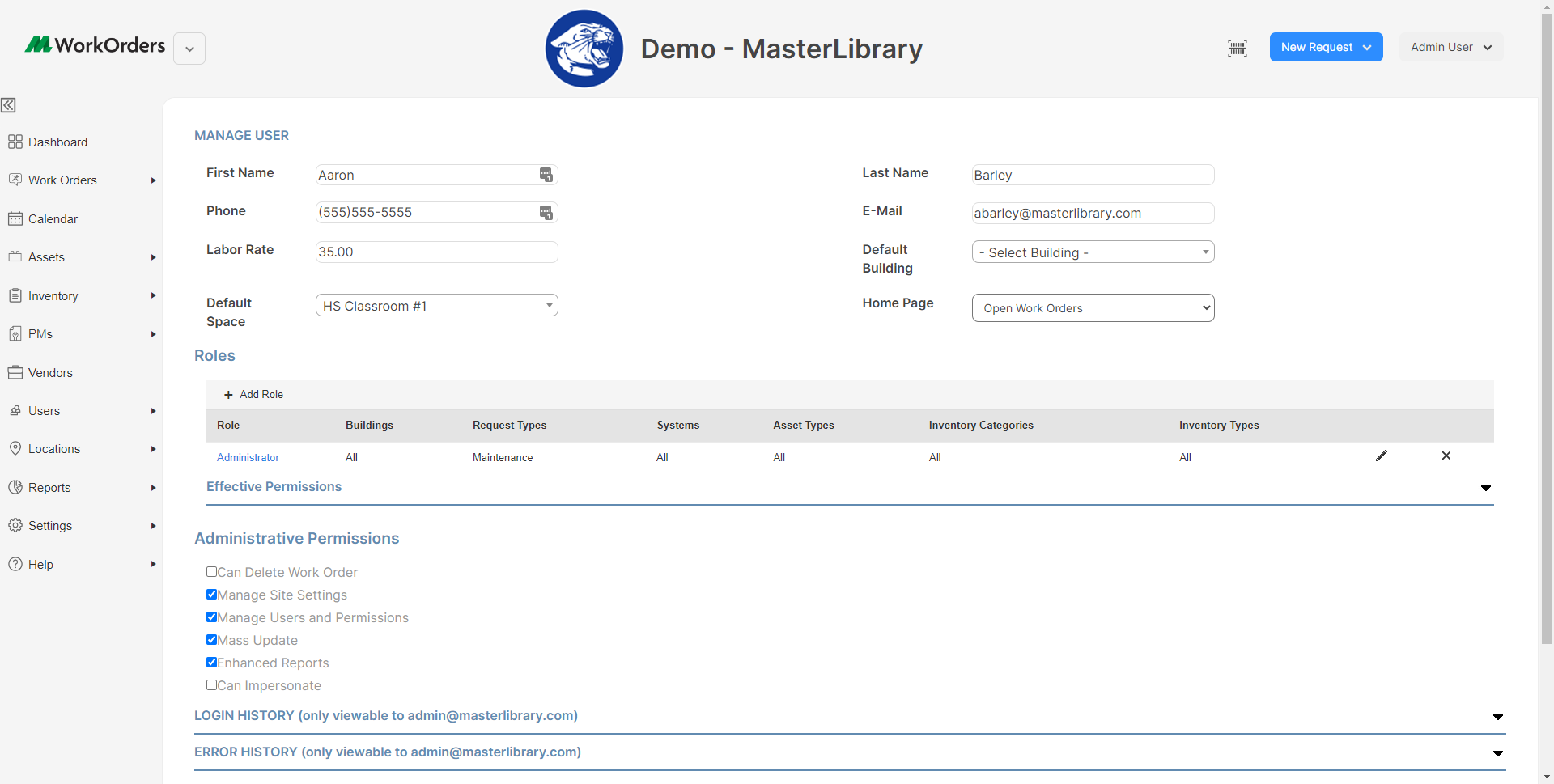Uncheck Manage Site Settings checkbox
1554x784 pixels.
[211, 594]
